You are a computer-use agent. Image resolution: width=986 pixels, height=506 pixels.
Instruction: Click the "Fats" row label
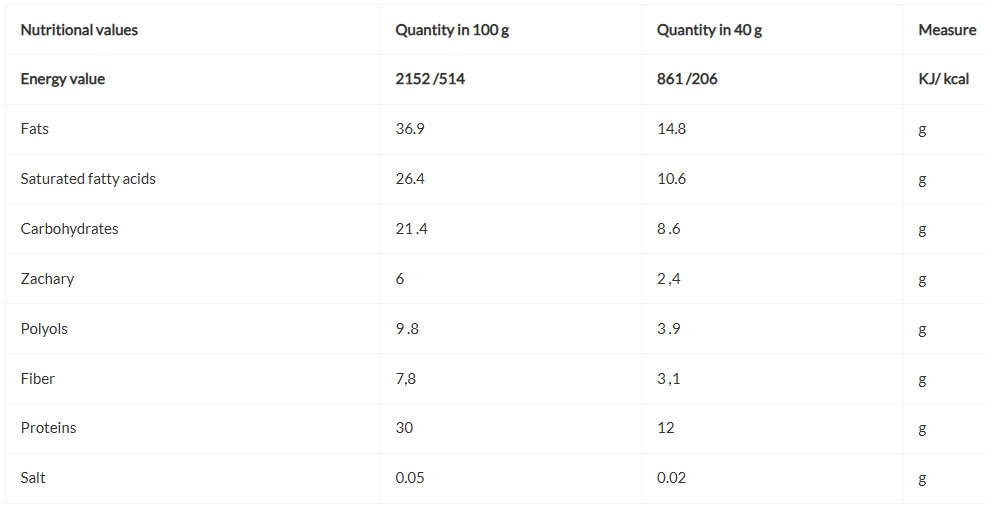click(35, 129)
